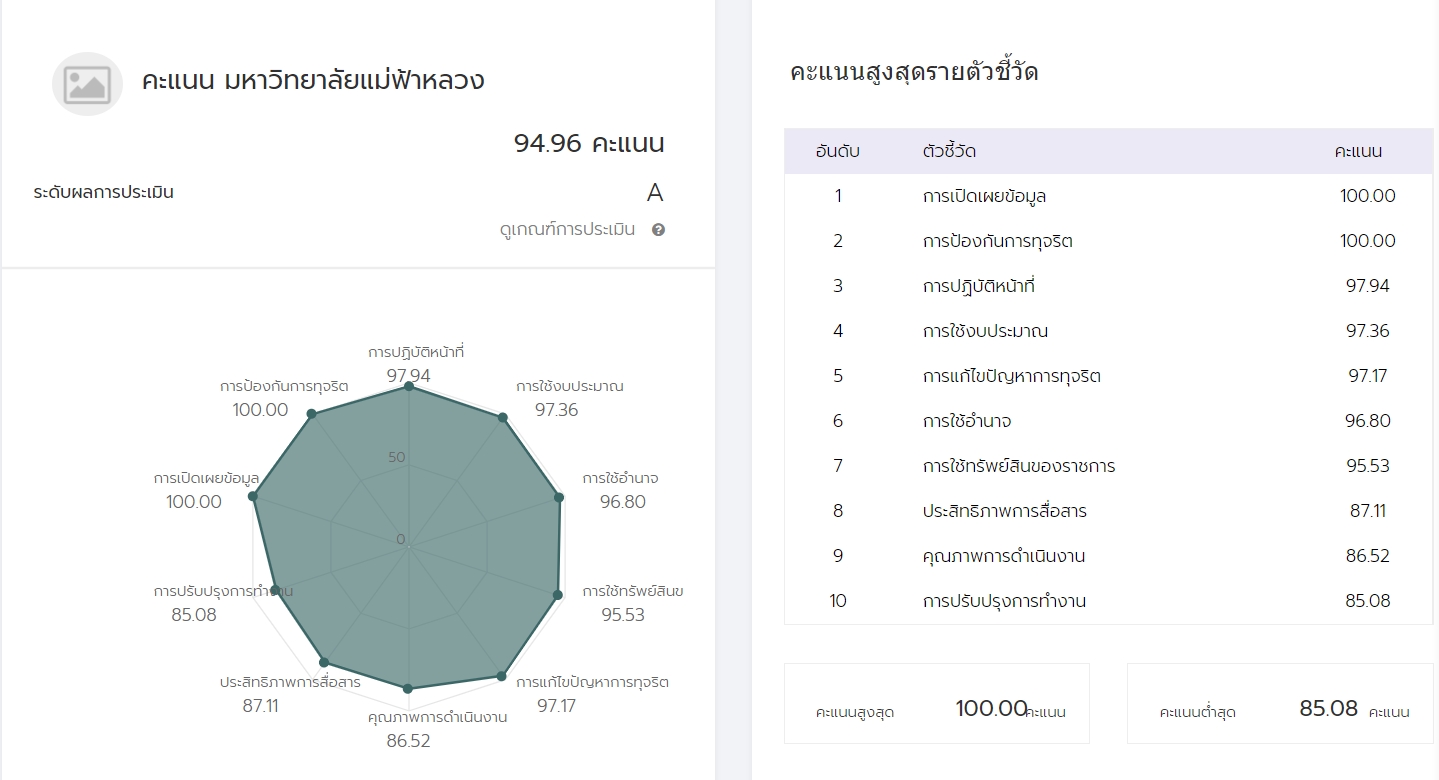Click the คะแนนต่ำสุด summary label
Viewport: 1439px width, 780px height.
pyautogui.click(x=1198, y=713)
